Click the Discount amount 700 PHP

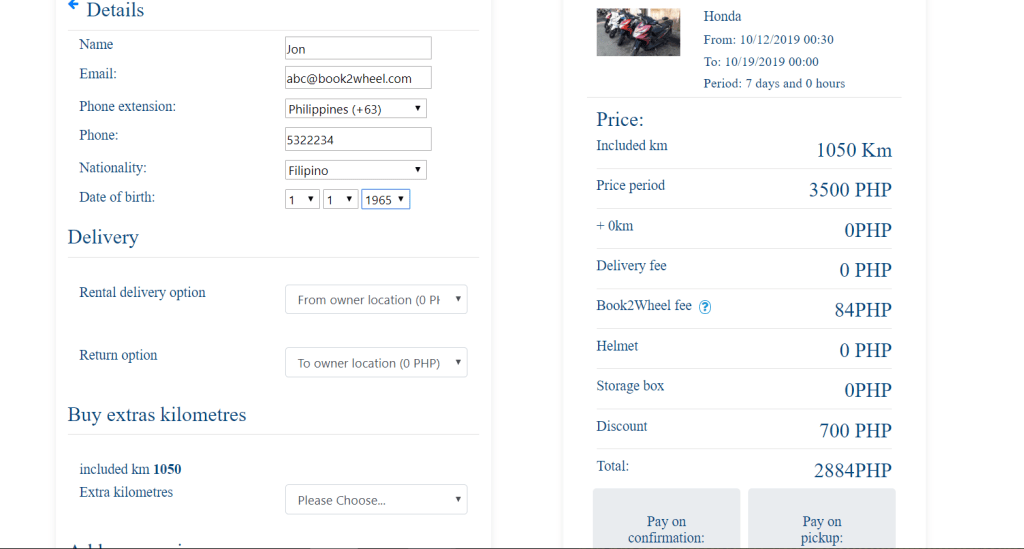point(855,430)
